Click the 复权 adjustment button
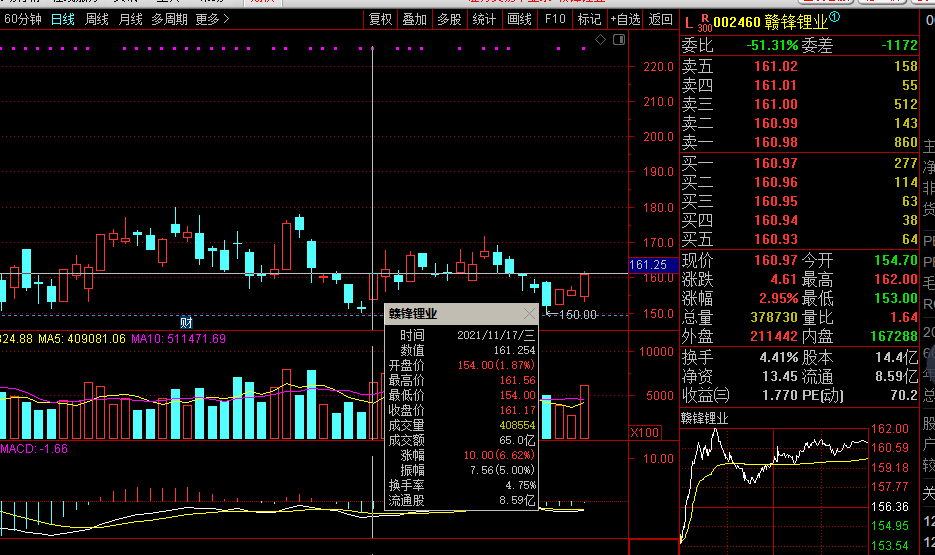Viewport: 935px width, 555px height. tap(380, 20)
